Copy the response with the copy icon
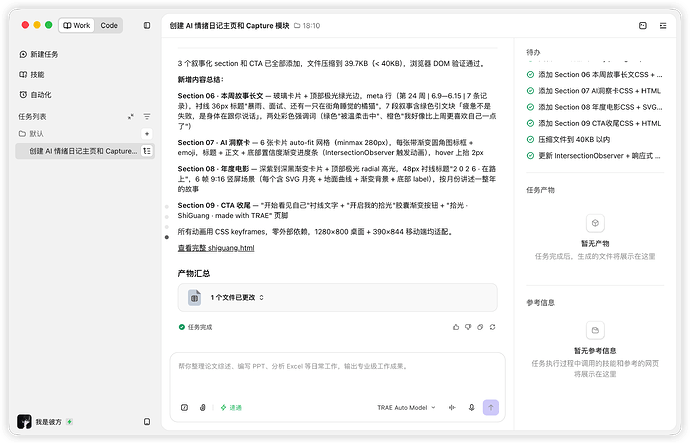Image resolution: width=690 pixels, height=443 pixels. [480, 327]
